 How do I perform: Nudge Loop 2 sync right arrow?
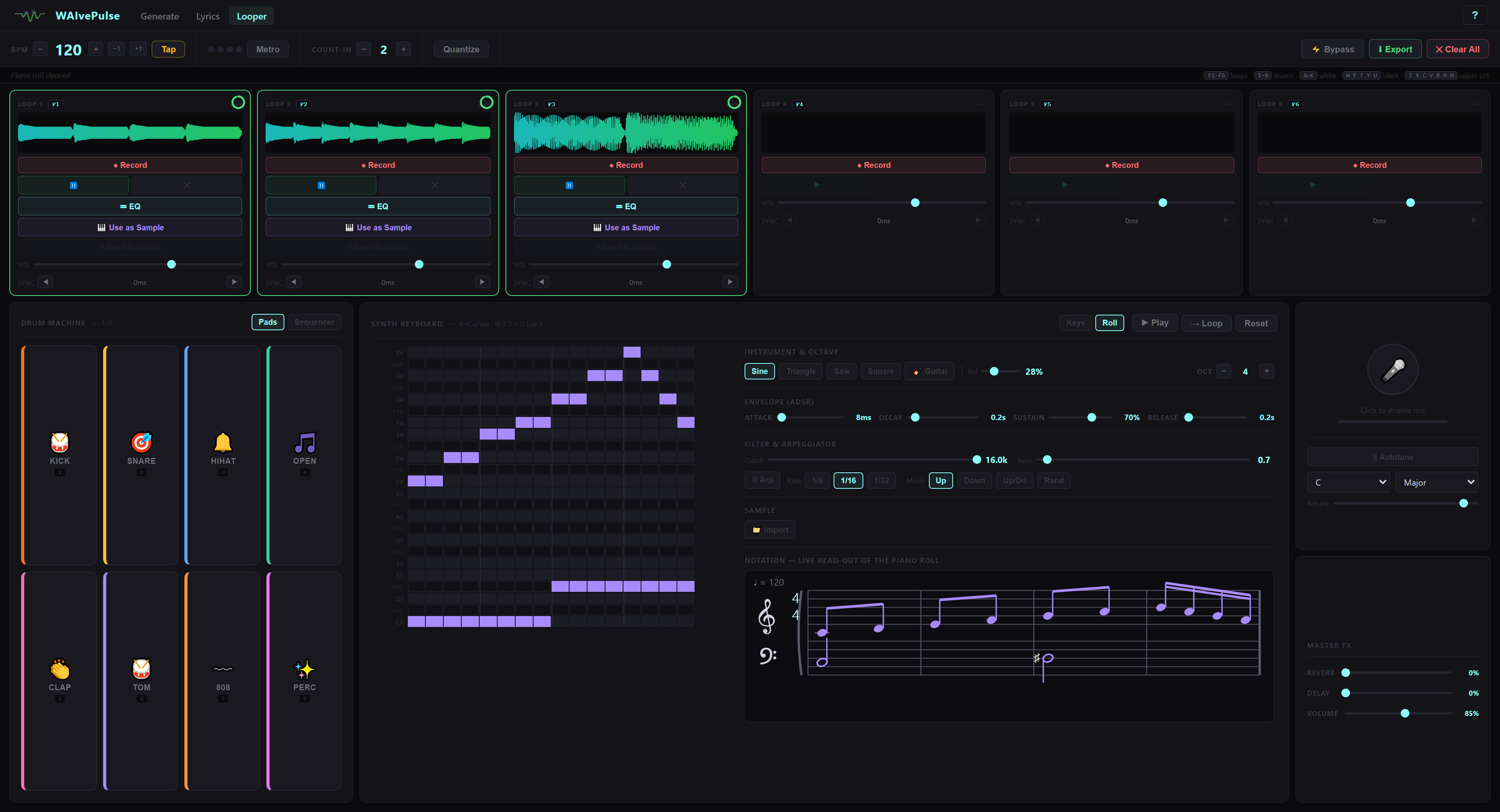pyautogui.click(x=482, y=282)
